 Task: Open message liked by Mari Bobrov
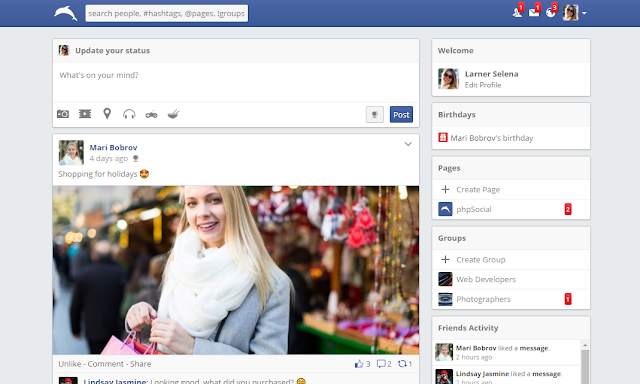[x=534, y=348]
